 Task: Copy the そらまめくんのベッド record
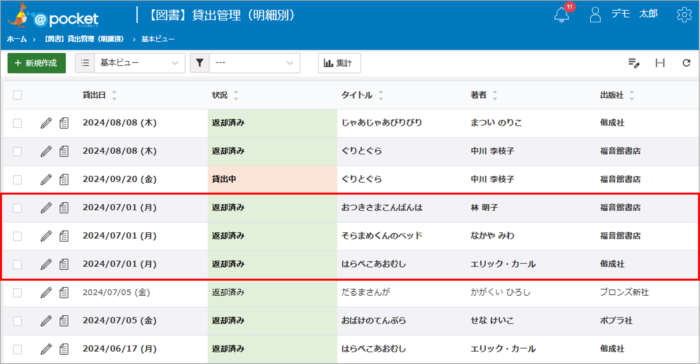pyautogui.click(x=64, y=236)
